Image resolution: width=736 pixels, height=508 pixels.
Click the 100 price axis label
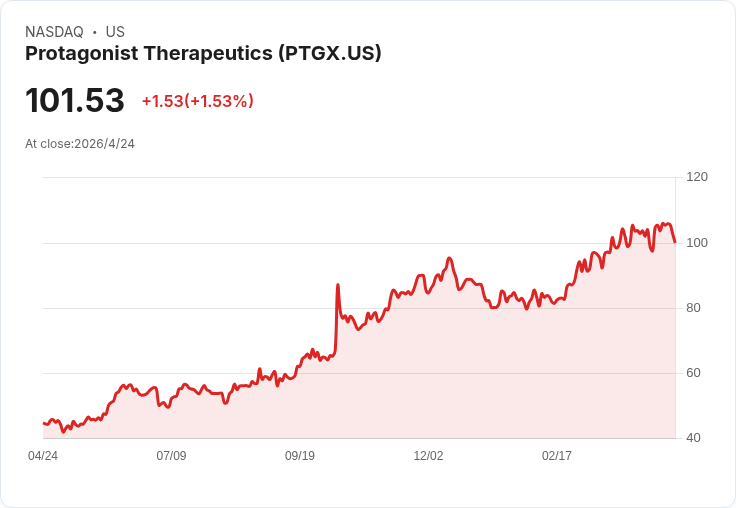point(697,243)
